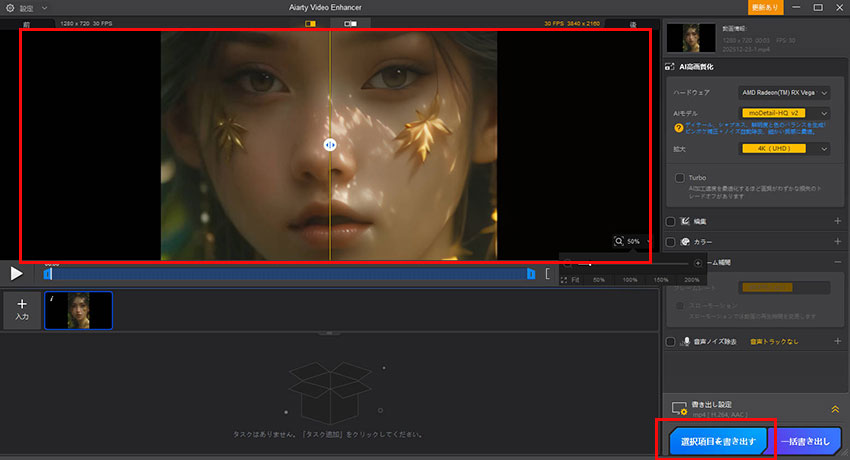Screen dimensions: 850x460
Task: Play the video preview
Action: [16, 274]
